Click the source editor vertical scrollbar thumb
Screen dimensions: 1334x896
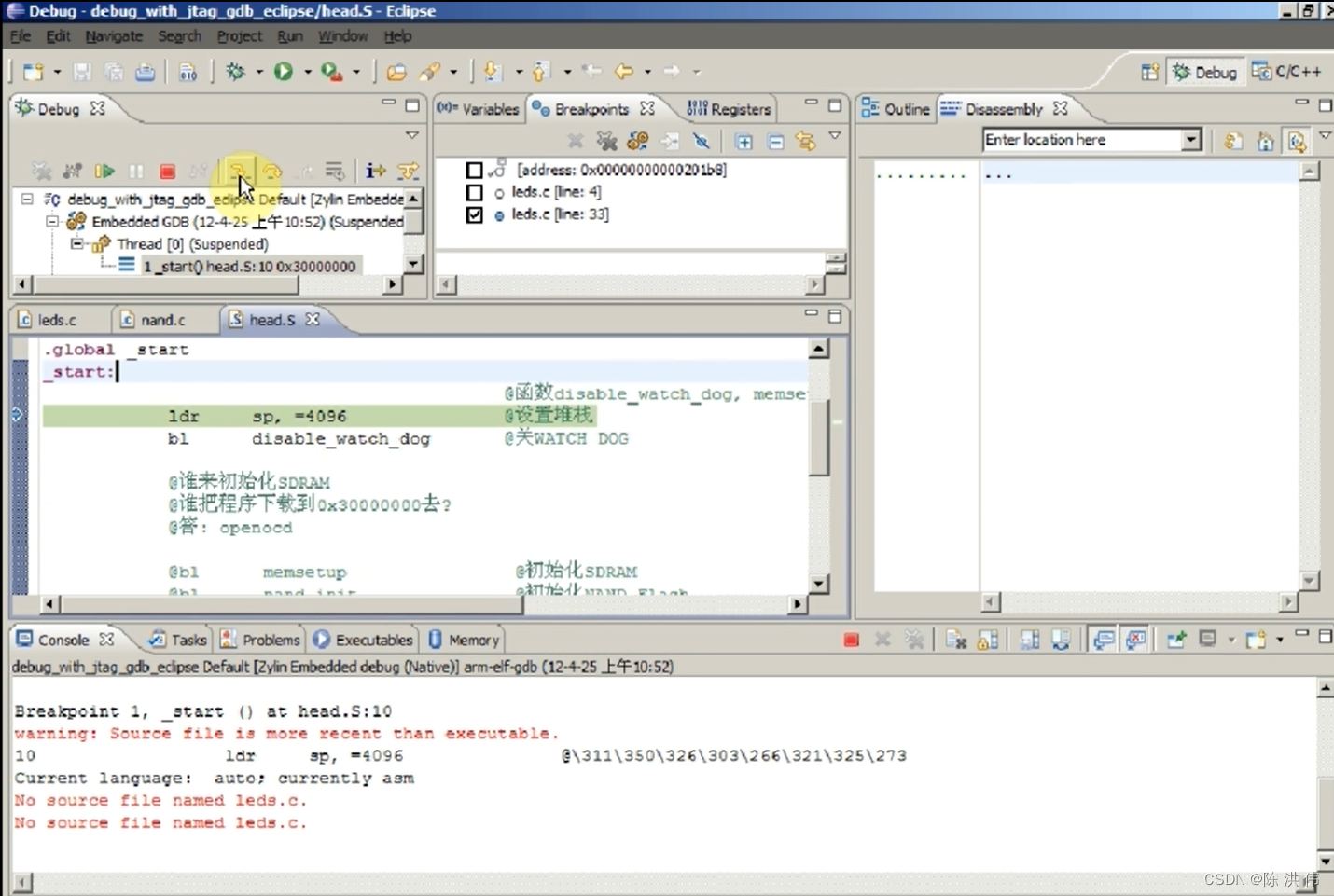[818, 438]
